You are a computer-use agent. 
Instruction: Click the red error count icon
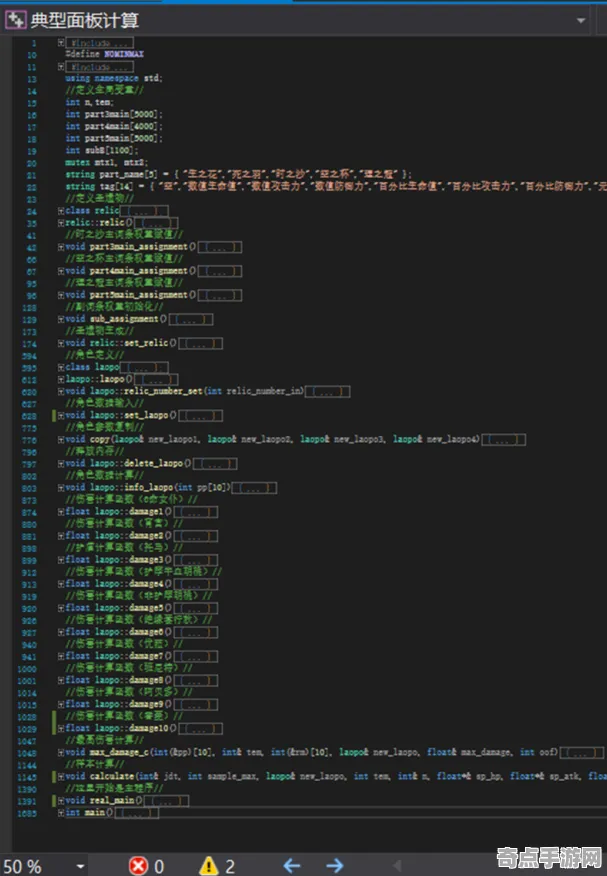pos(138,865)
